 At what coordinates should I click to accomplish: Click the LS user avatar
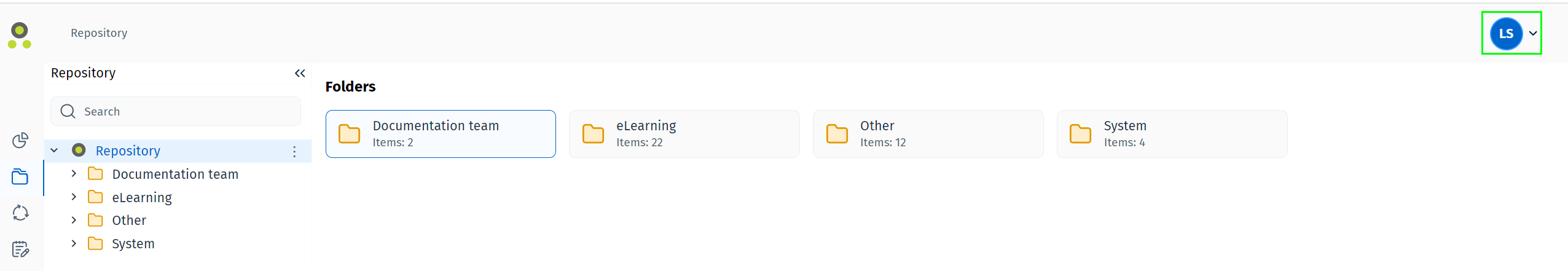pos(1505,34)
